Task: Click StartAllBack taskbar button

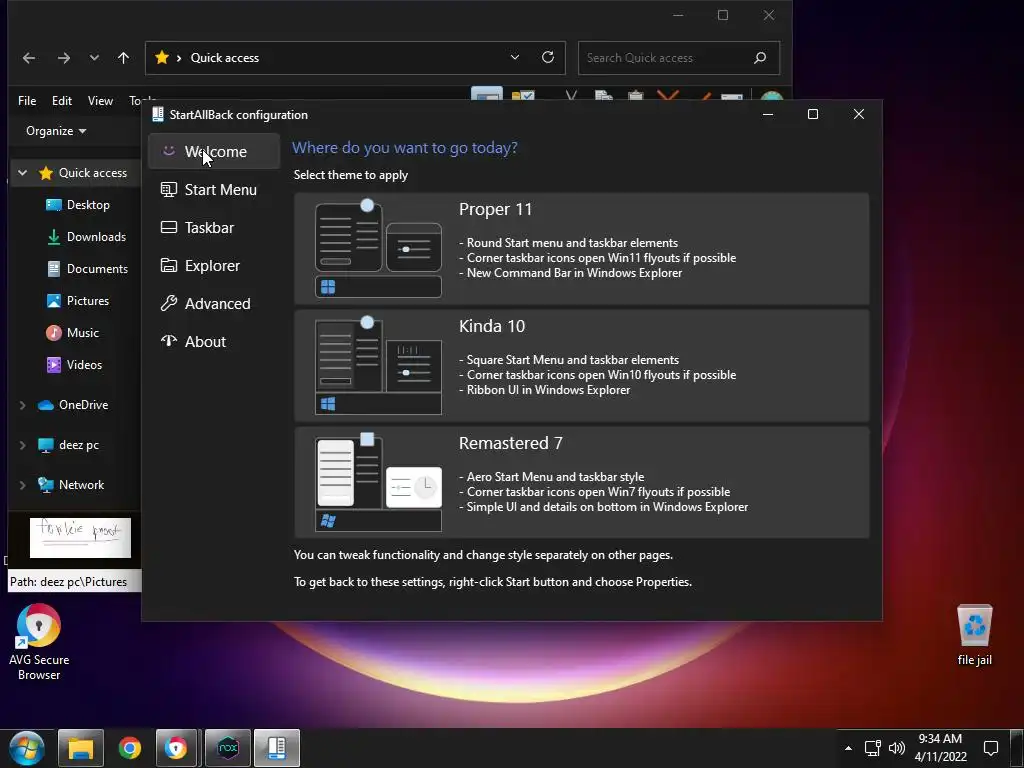Action: click(x=277, y=748)
